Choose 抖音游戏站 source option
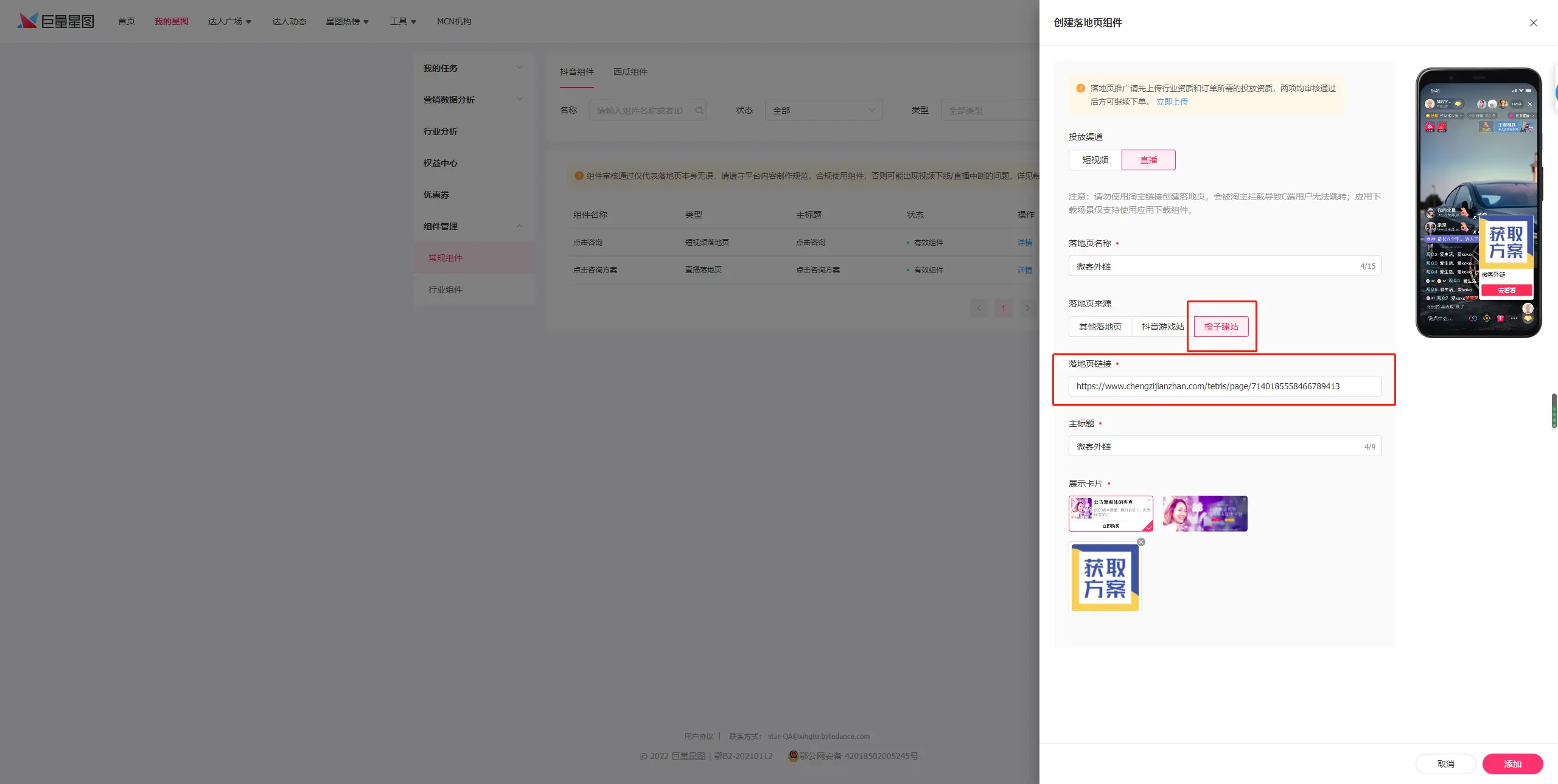The image size is (1558, 784). click(1162, 327)
